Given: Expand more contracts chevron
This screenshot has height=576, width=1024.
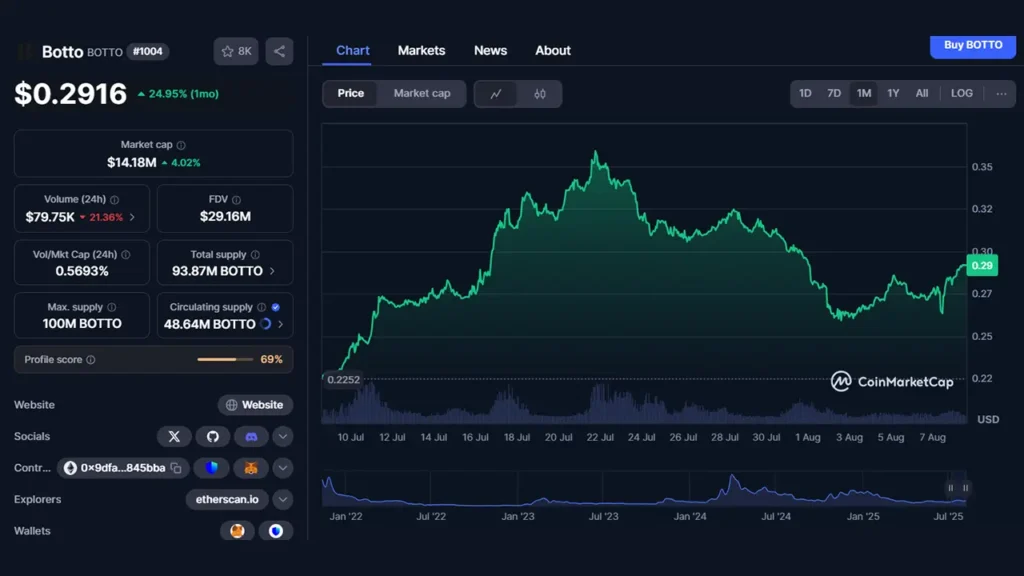Looking at the screenshot, I should click(283, 468).
